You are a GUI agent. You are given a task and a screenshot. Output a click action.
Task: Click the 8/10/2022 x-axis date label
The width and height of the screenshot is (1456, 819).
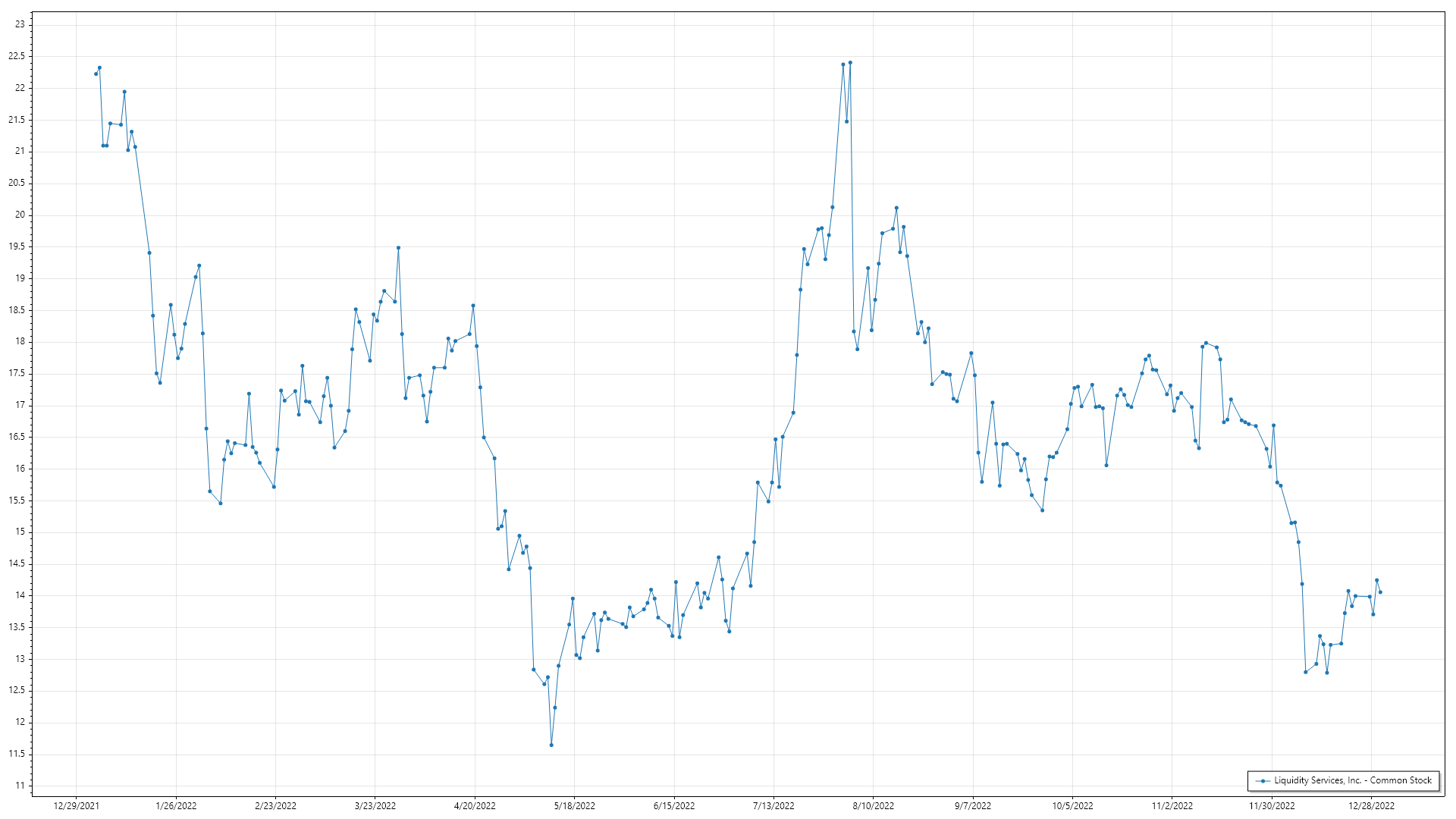[x=873, y=806]
